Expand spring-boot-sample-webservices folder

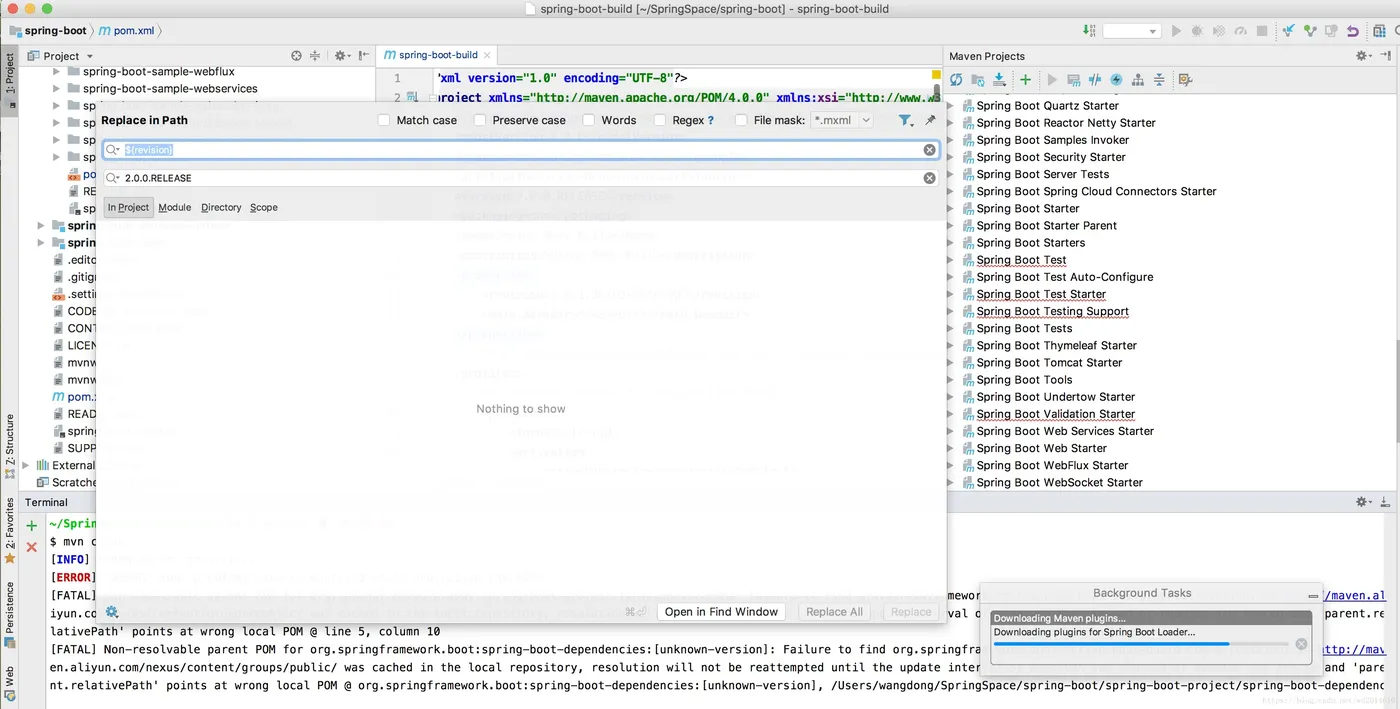(x=57, y=88)
